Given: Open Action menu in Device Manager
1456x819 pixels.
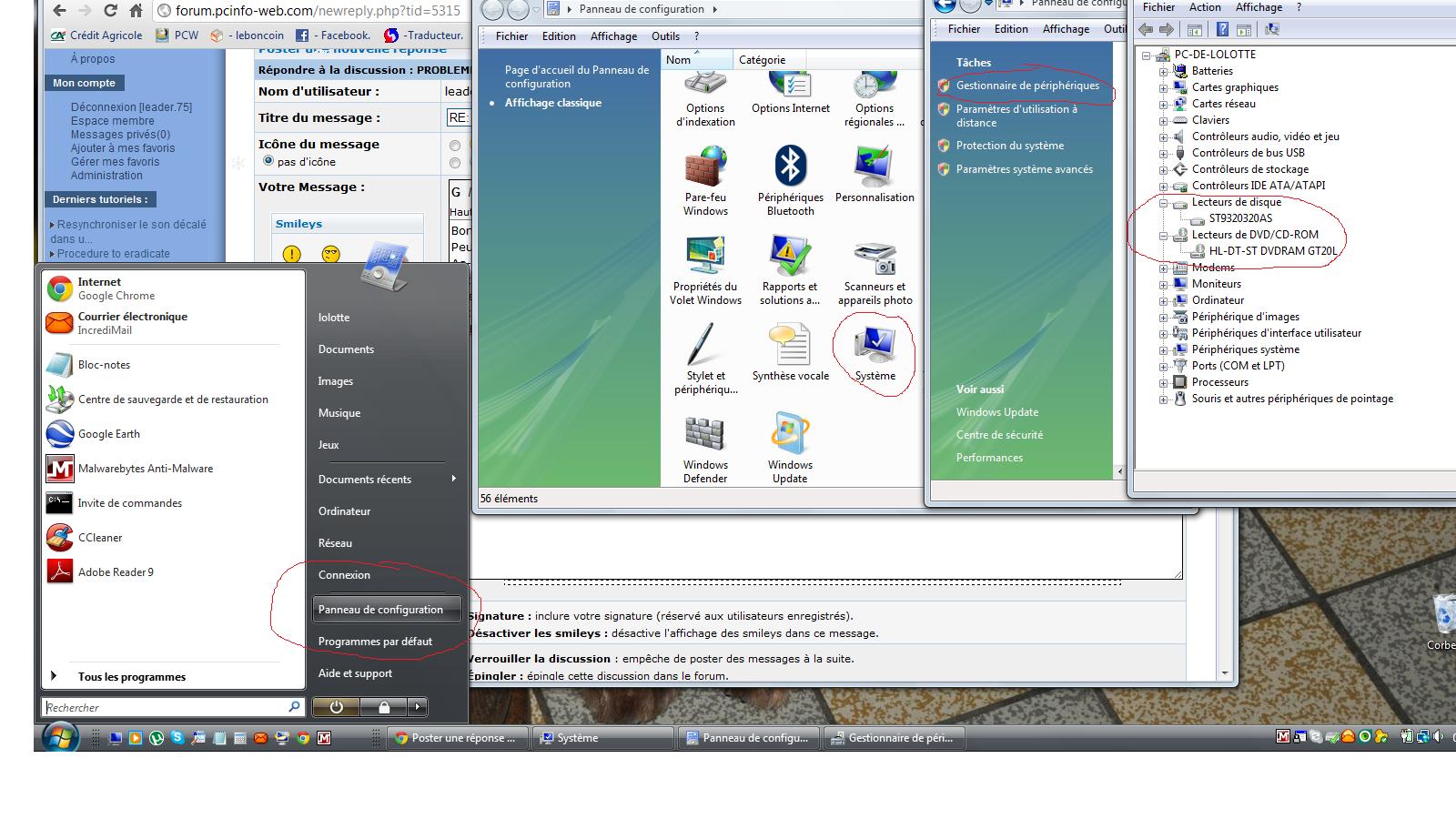Looking at the screenshot, I should [1205, 7].
